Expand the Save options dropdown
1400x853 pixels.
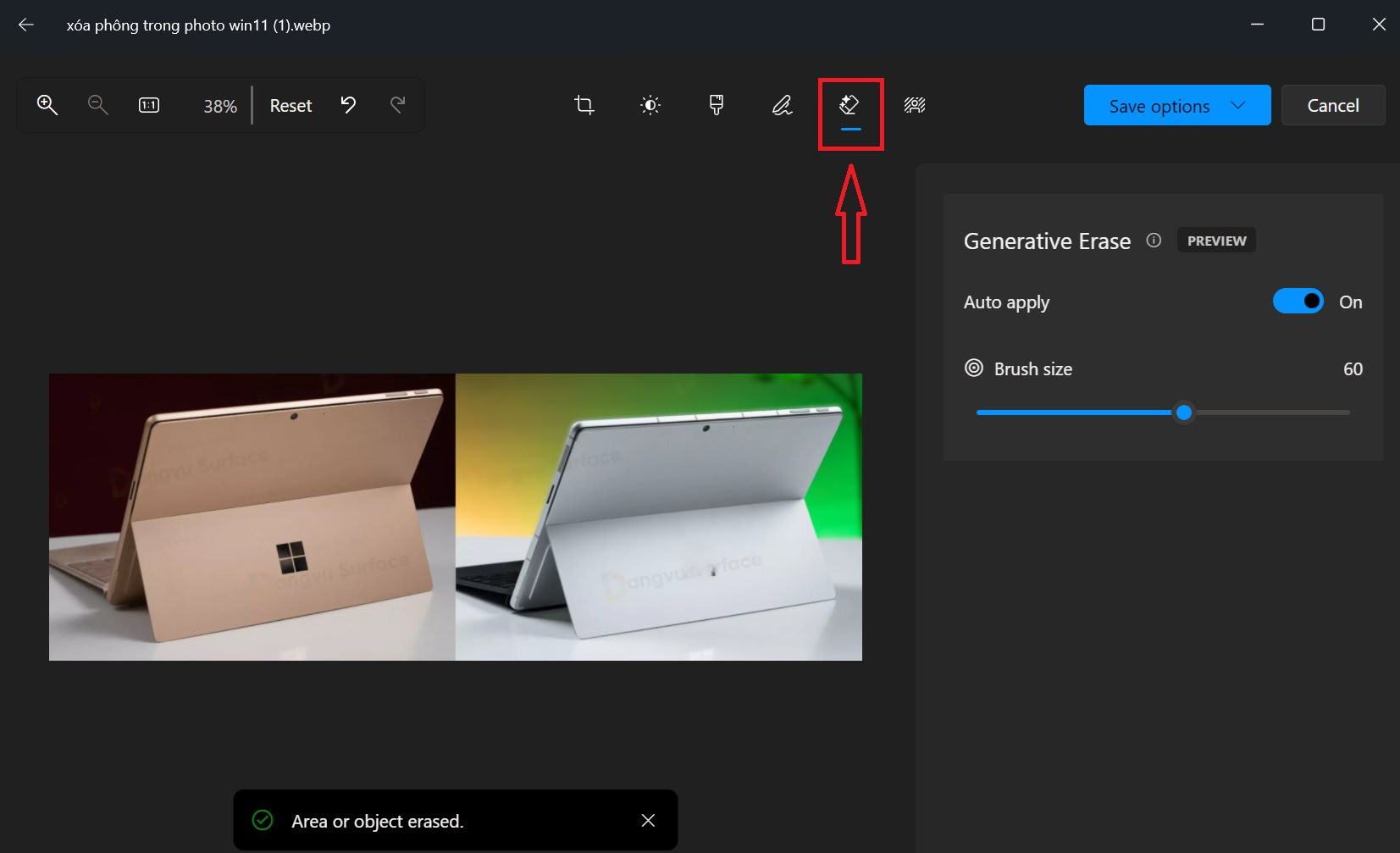(1239, 105)
